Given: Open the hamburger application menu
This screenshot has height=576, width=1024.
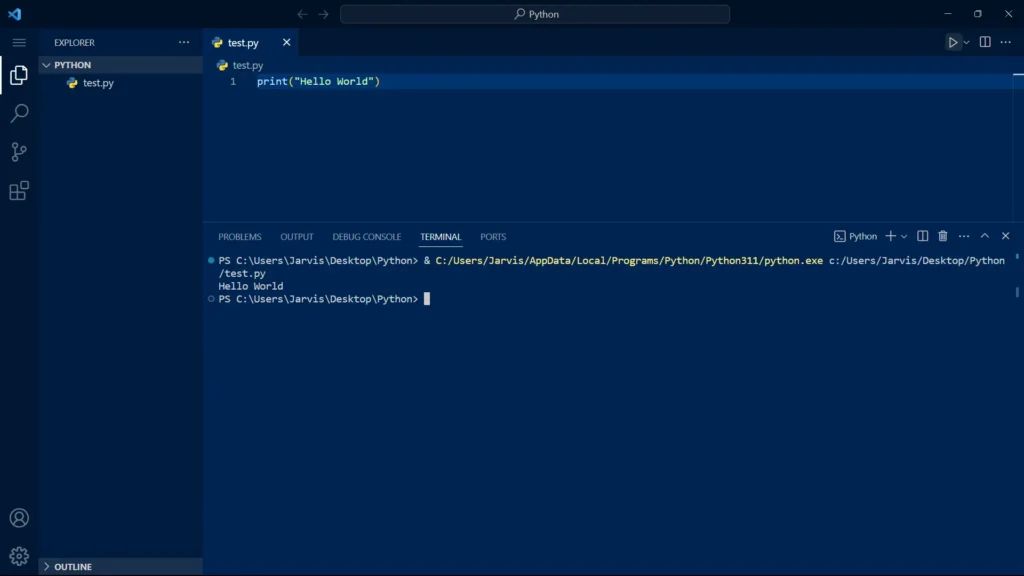Looking at the screenshot, I should pyautogui.click(x=19, y=42).
